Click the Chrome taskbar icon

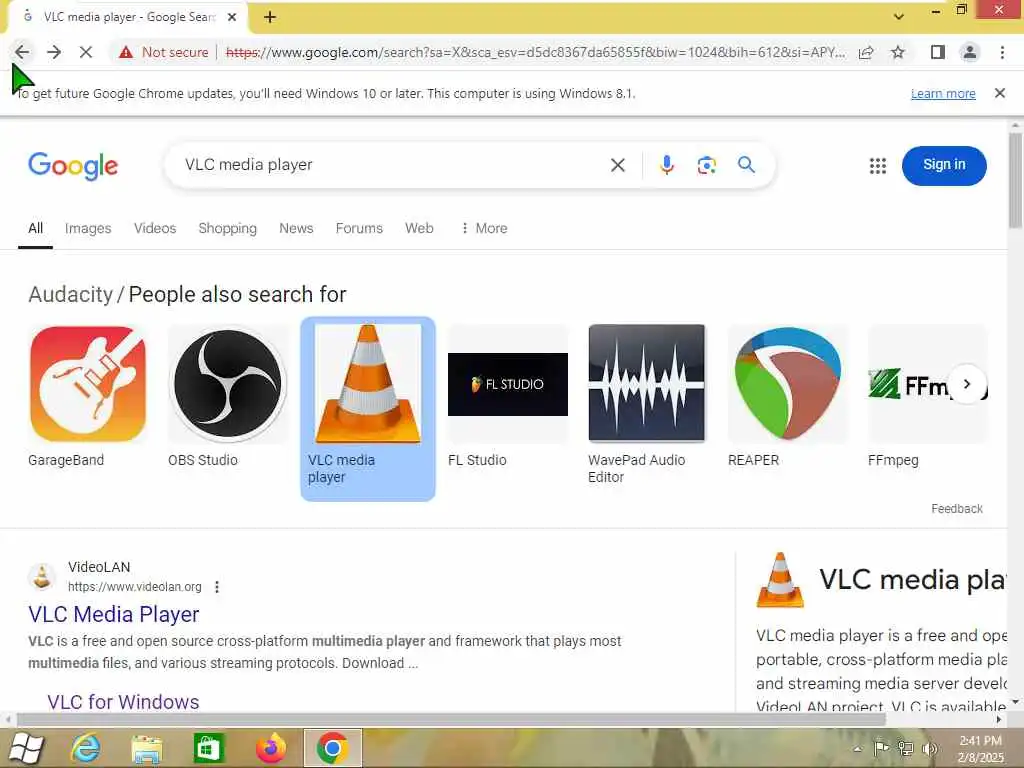[332, 748]
